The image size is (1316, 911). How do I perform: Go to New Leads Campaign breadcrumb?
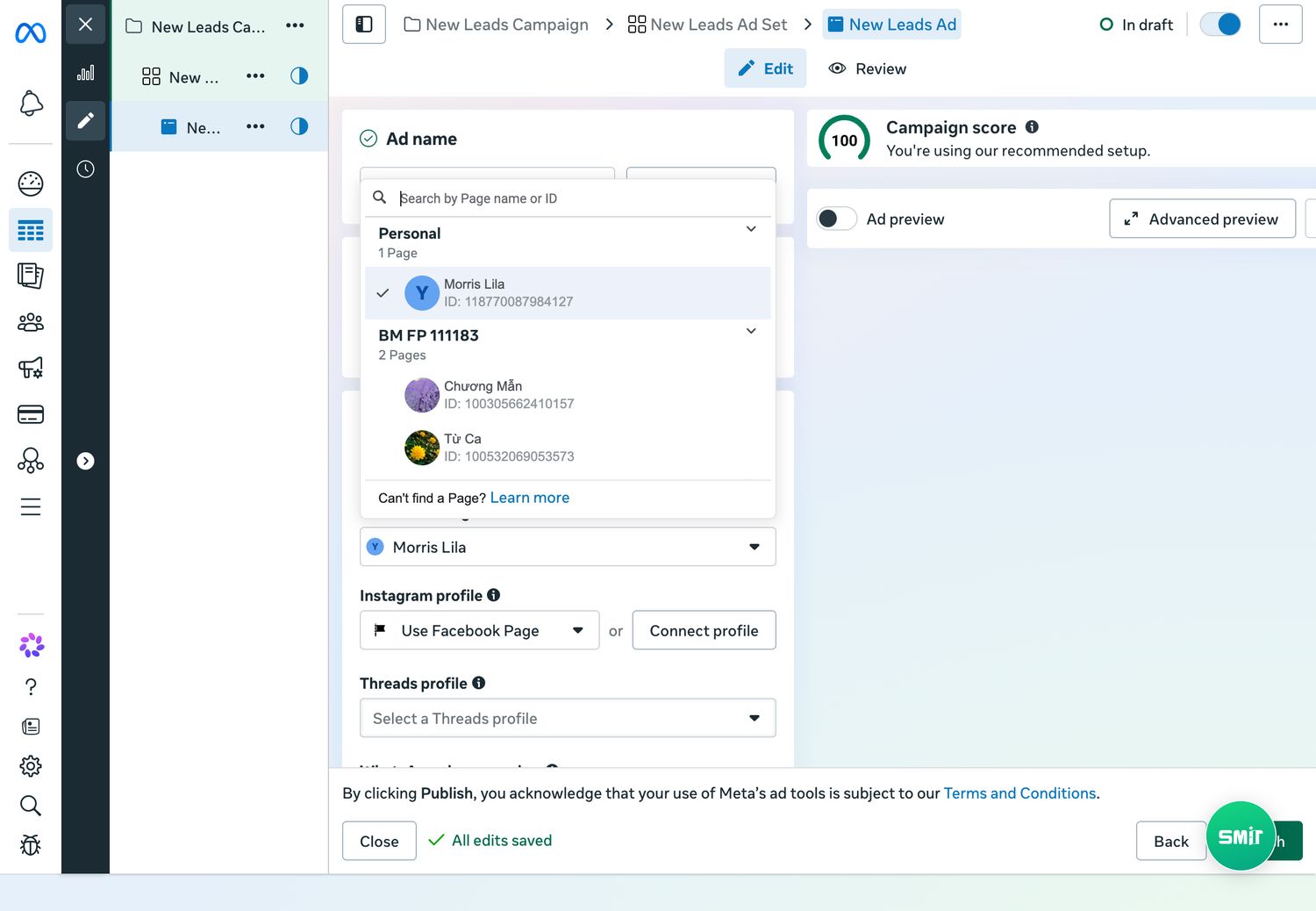[496, 25]
